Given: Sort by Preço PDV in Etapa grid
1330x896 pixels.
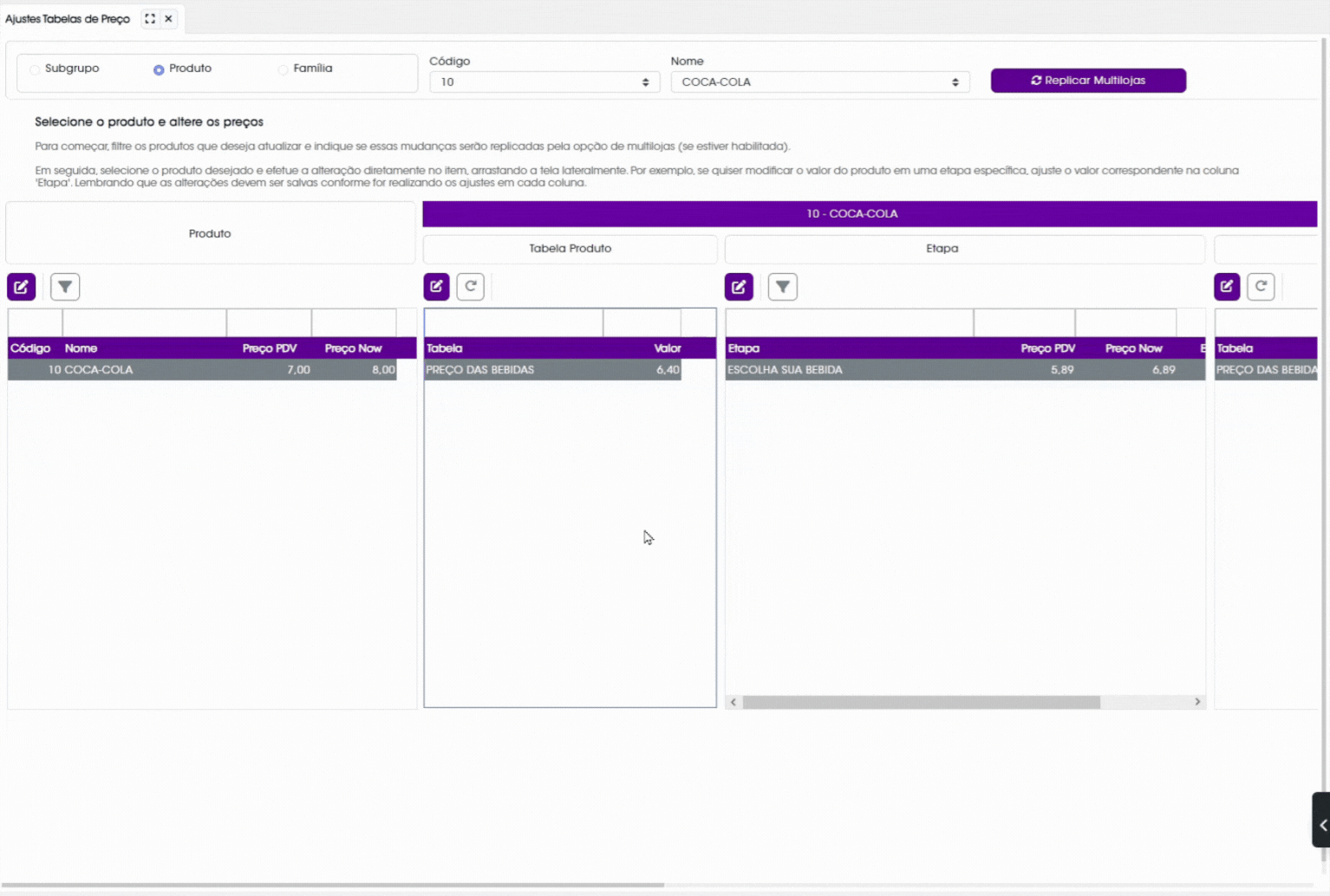Looking at the screenshot, I should (x=1025, y=348).
